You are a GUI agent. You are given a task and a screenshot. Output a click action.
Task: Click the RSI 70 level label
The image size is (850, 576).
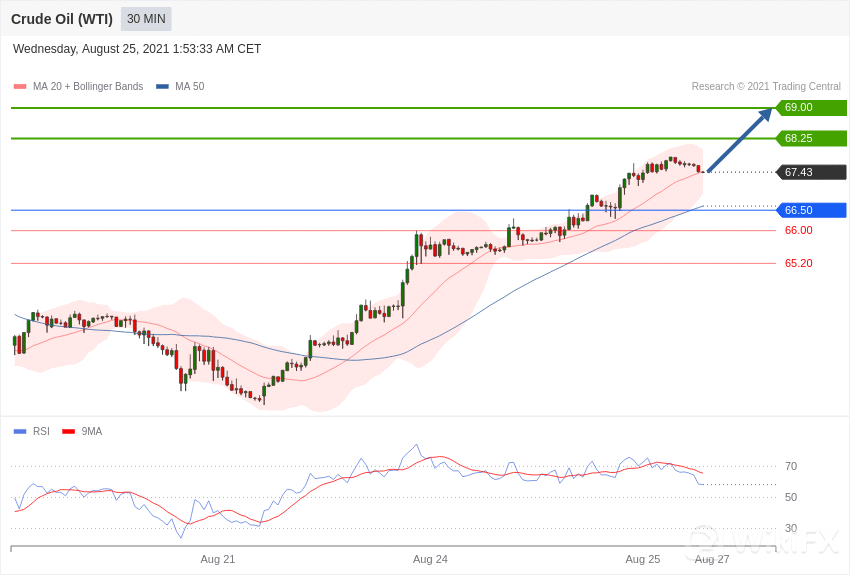click(x=791, y=466)
